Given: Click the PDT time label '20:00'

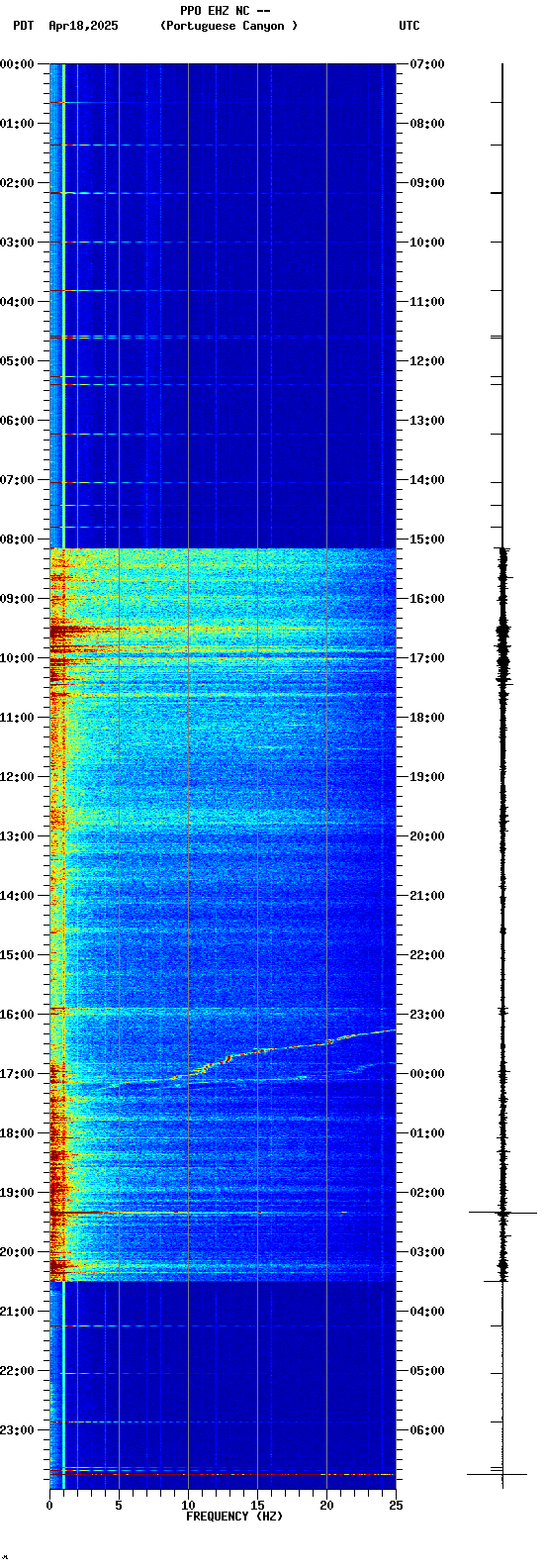Looking at the screenshot, I should tap(17, 1252).
